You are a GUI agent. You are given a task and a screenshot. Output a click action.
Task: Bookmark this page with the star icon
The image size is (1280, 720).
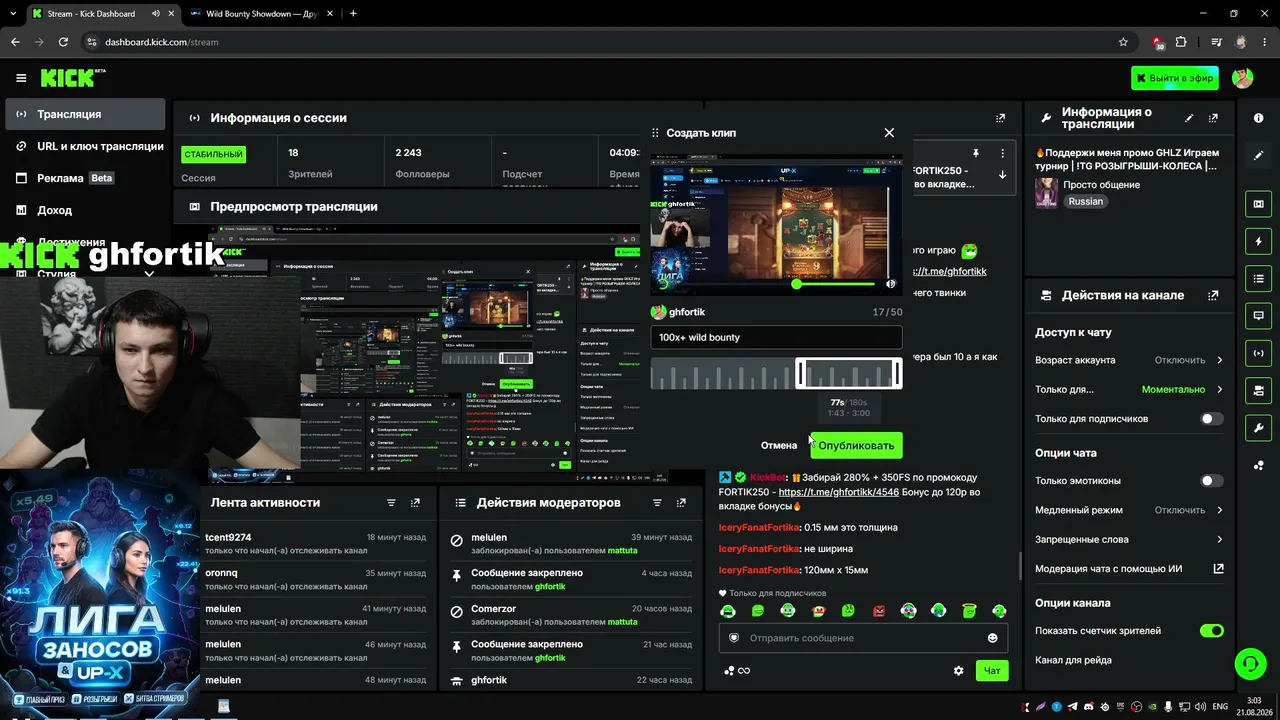click(1123, 42)
